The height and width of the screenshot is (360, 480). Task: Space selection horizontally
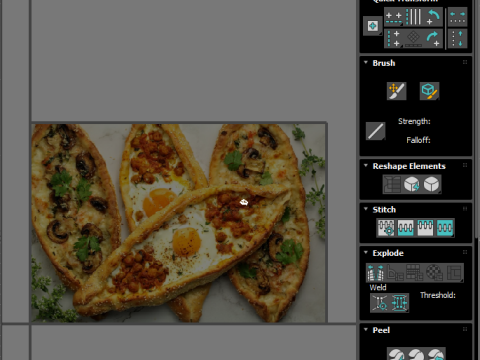(457, 17)
